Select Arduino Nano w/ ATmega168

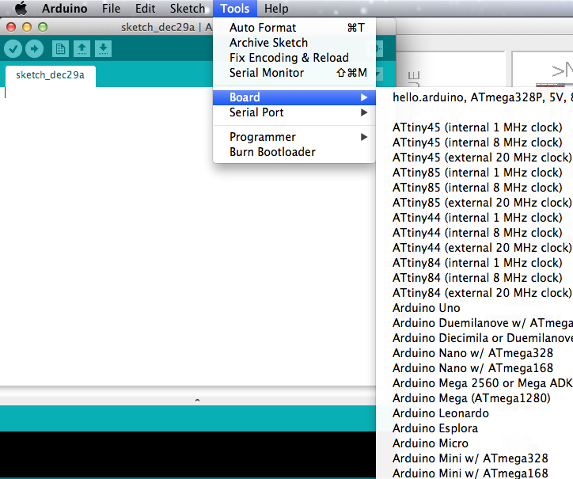tap(473, 368)
